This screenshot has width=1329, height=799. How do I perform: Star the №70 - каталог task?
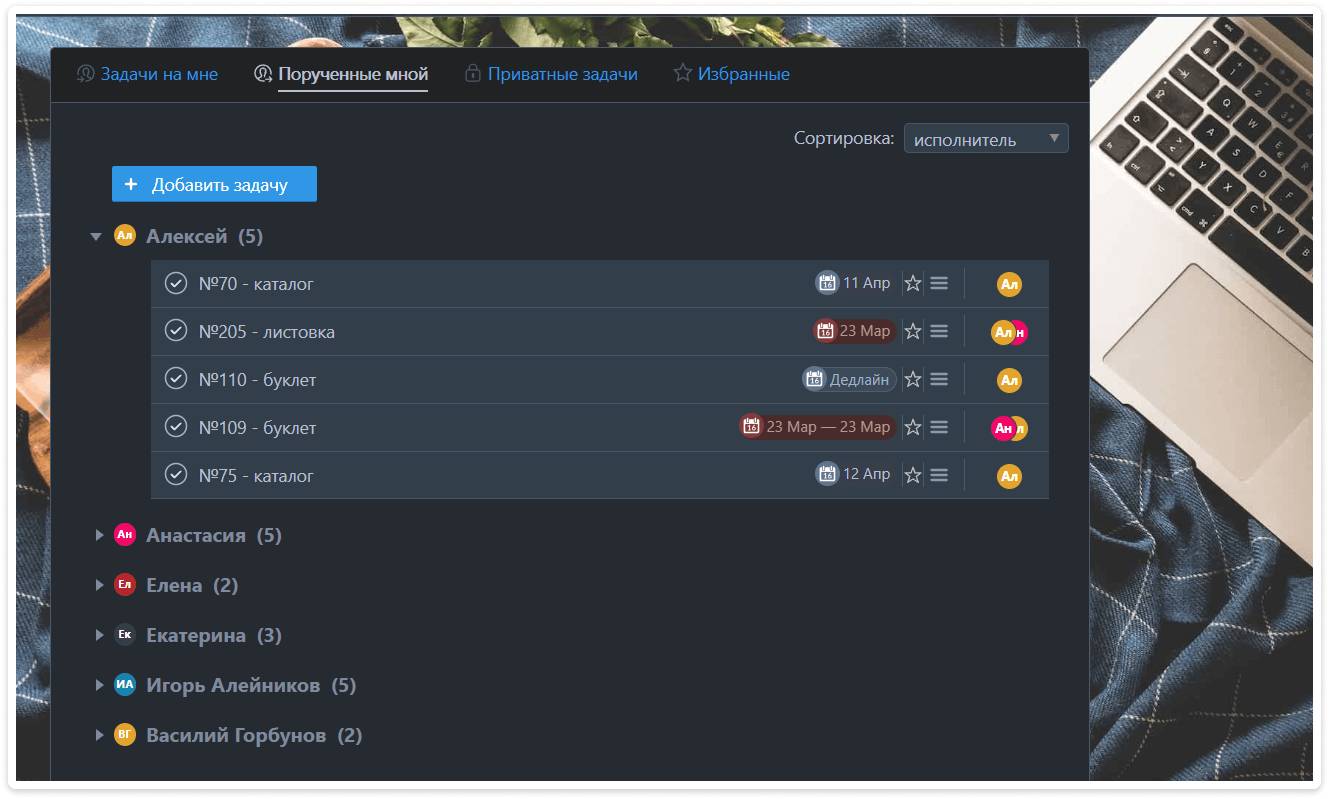pyautogui.click(x=912, y=284)
